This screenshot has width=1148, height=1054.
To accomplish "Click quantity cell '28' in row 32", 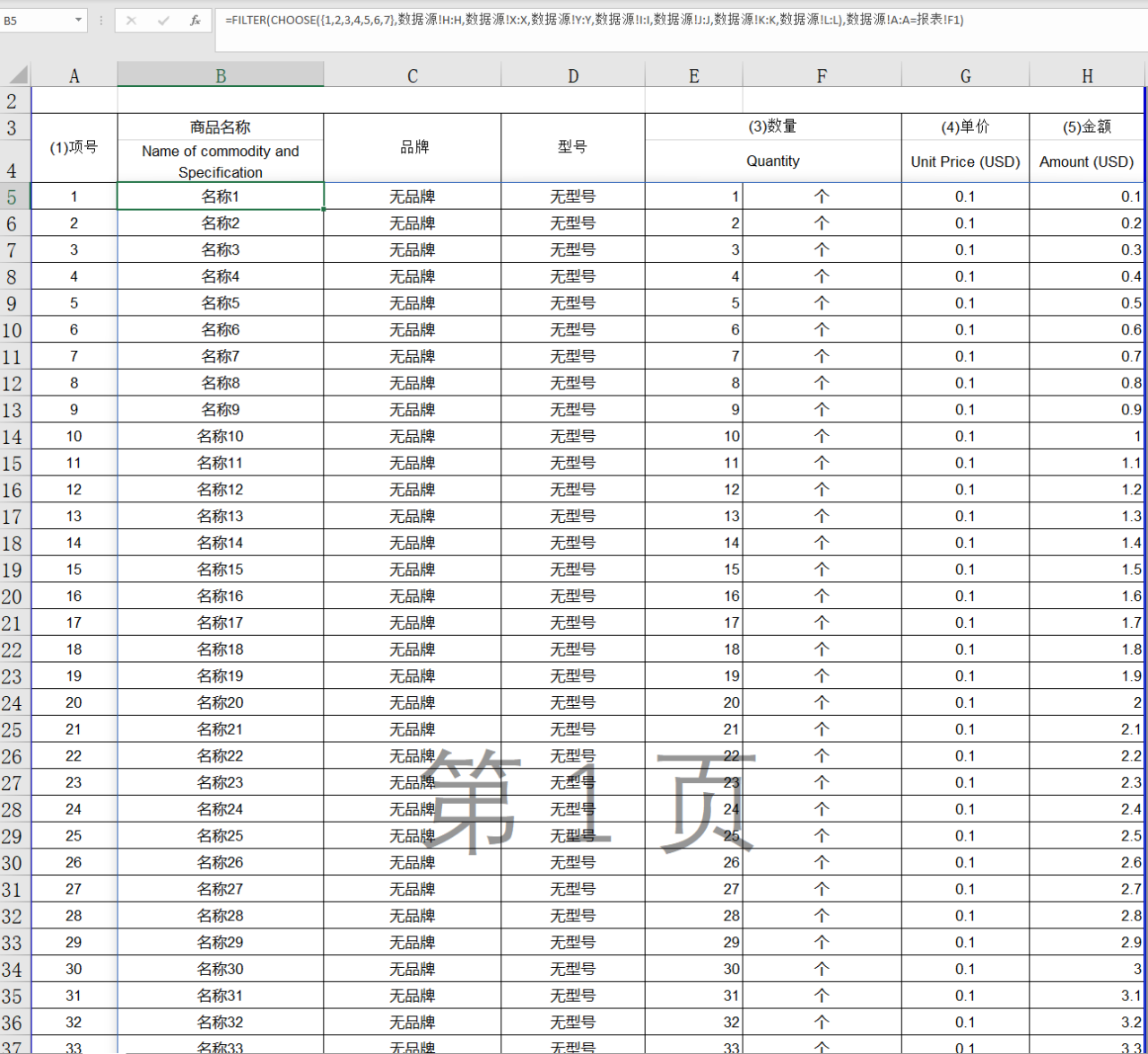I will 694,915.
